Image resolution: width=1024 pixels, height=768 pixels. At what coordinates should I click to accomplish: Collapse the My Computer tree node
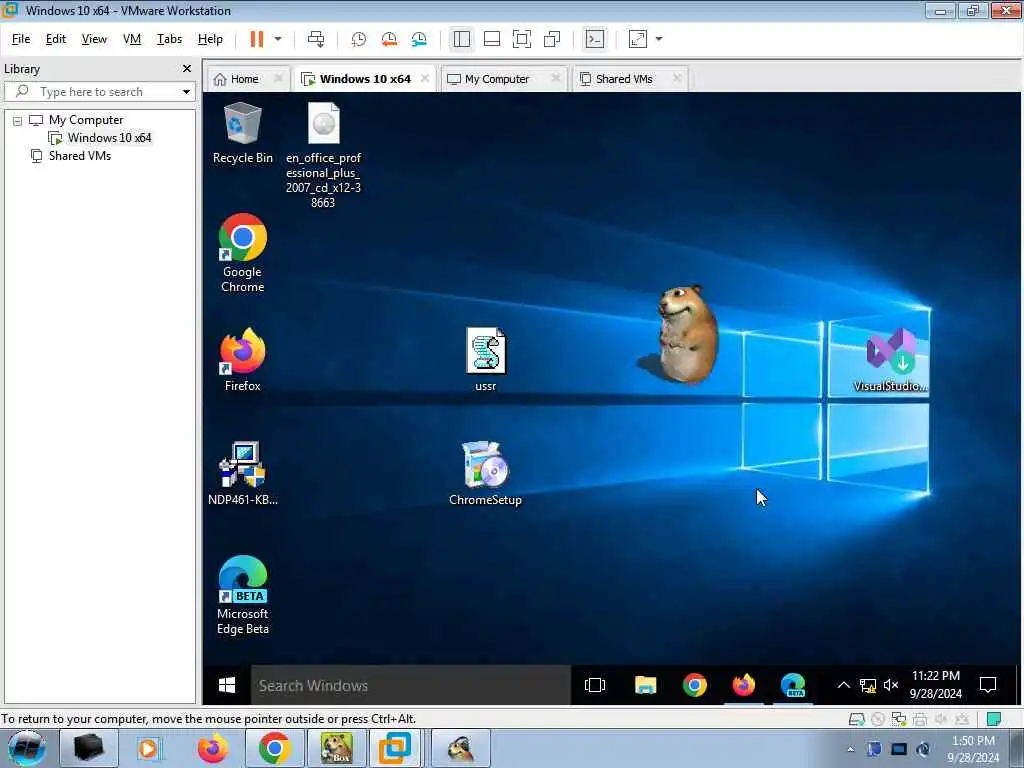pos(18,121)
